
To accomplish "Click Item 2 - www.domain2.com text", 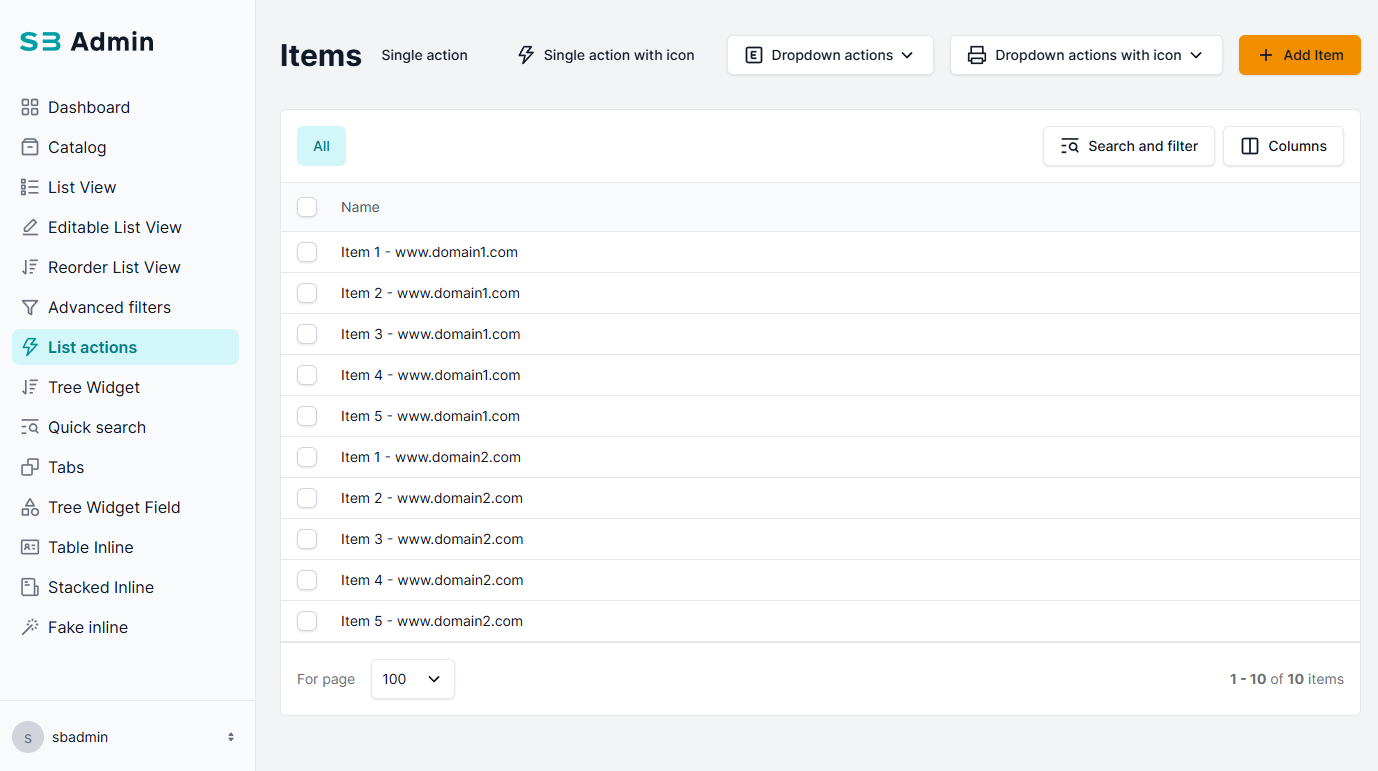I will coord(432,498).
